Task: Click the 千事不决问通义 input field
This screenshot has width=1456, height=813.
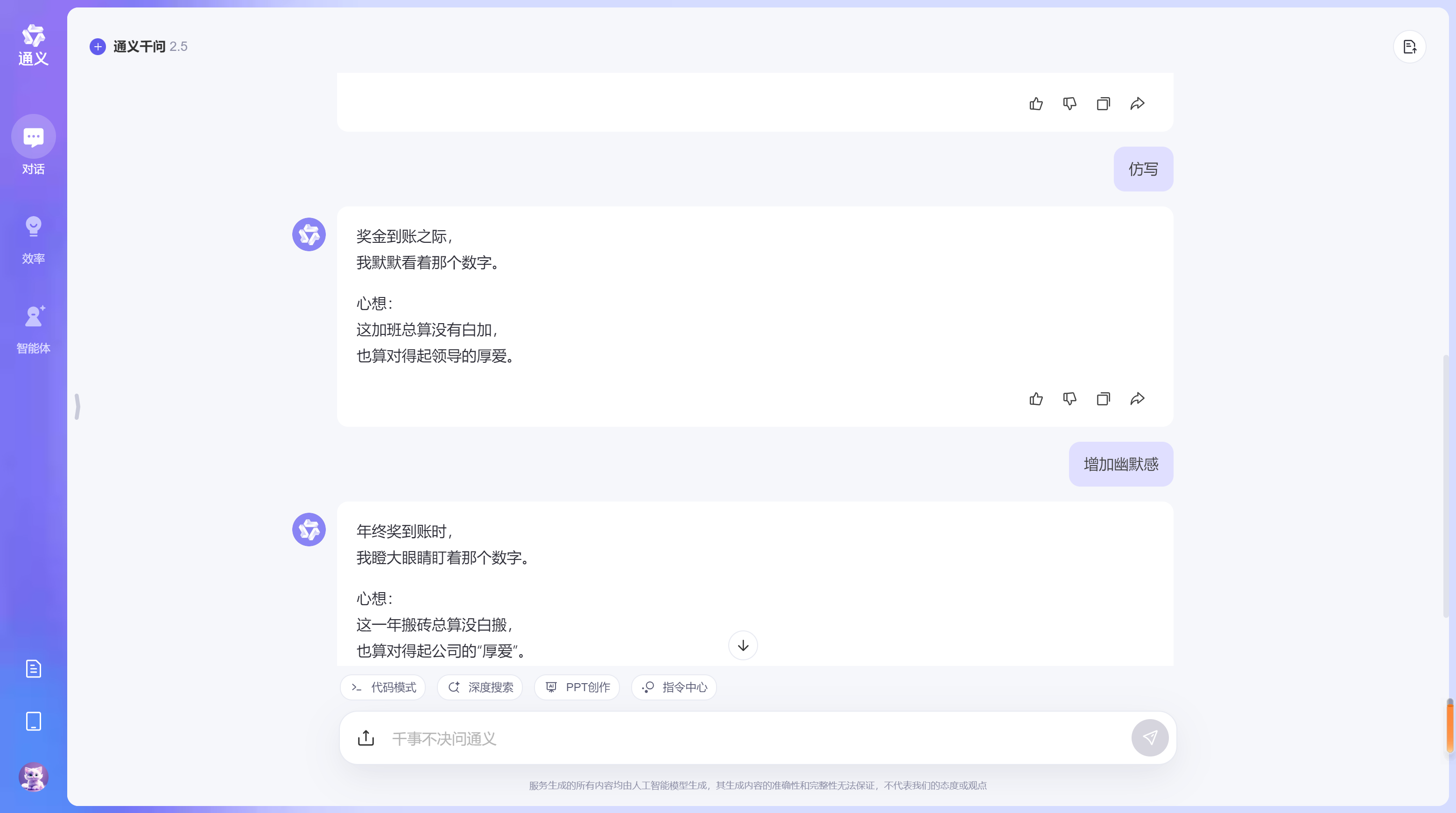Action: coord(678,738)
